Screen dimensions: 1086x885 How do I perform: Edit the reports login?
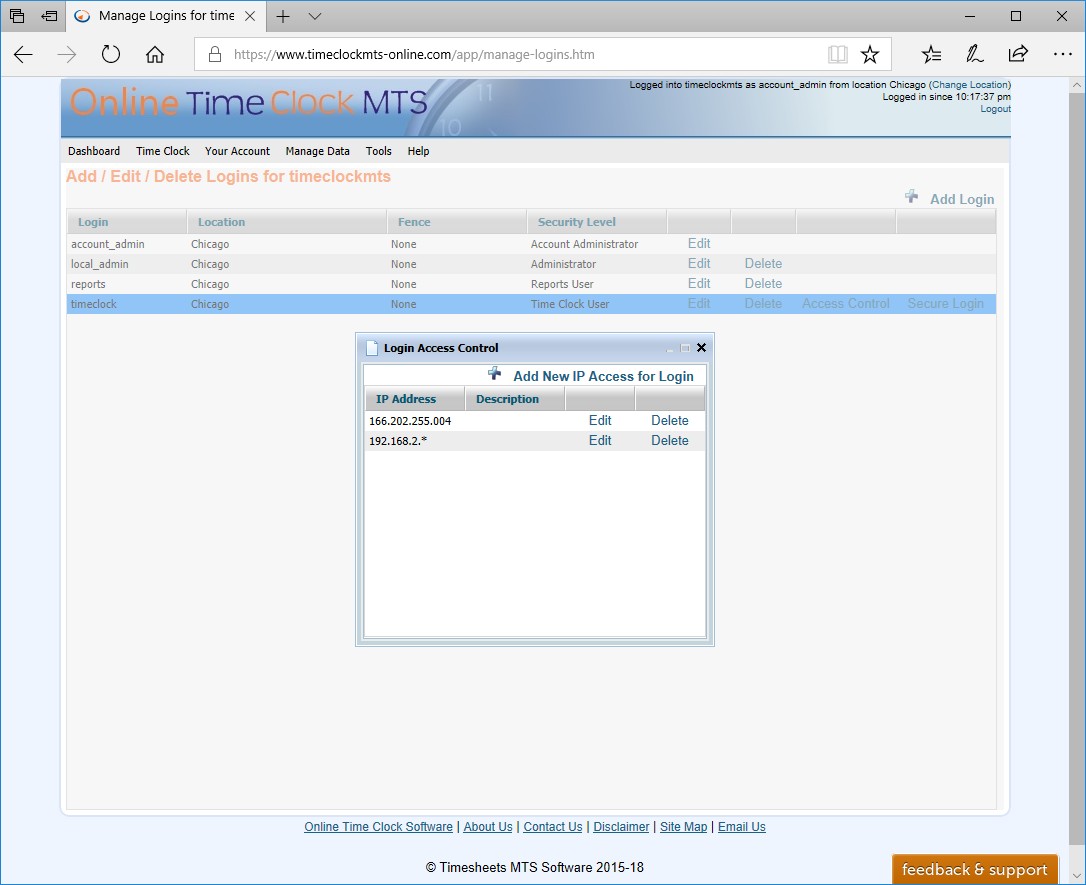click(x=699, y=284)
